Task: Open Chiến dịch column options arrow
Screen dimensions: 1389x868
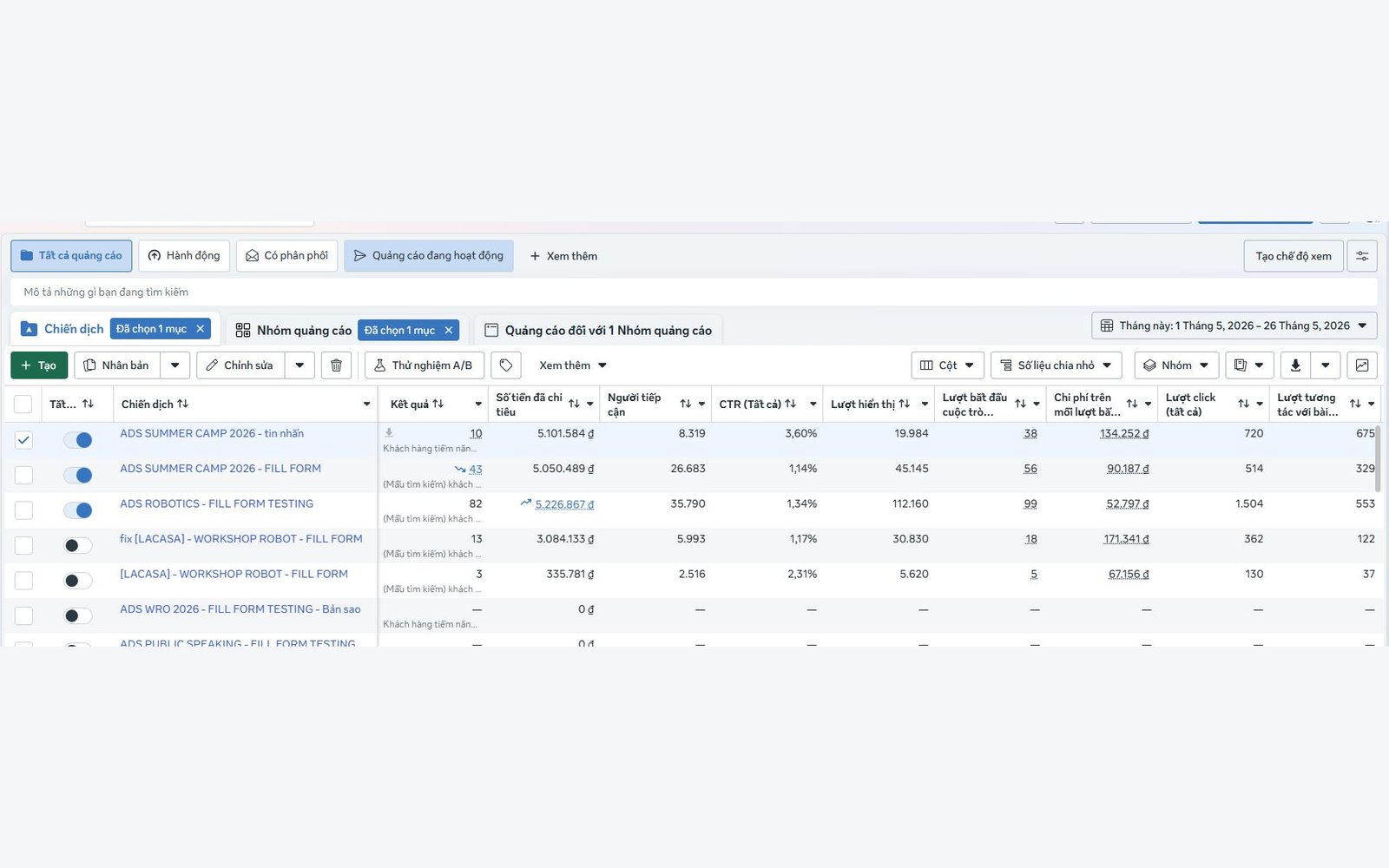Action: pyautogui.click(x=366, y=404)
